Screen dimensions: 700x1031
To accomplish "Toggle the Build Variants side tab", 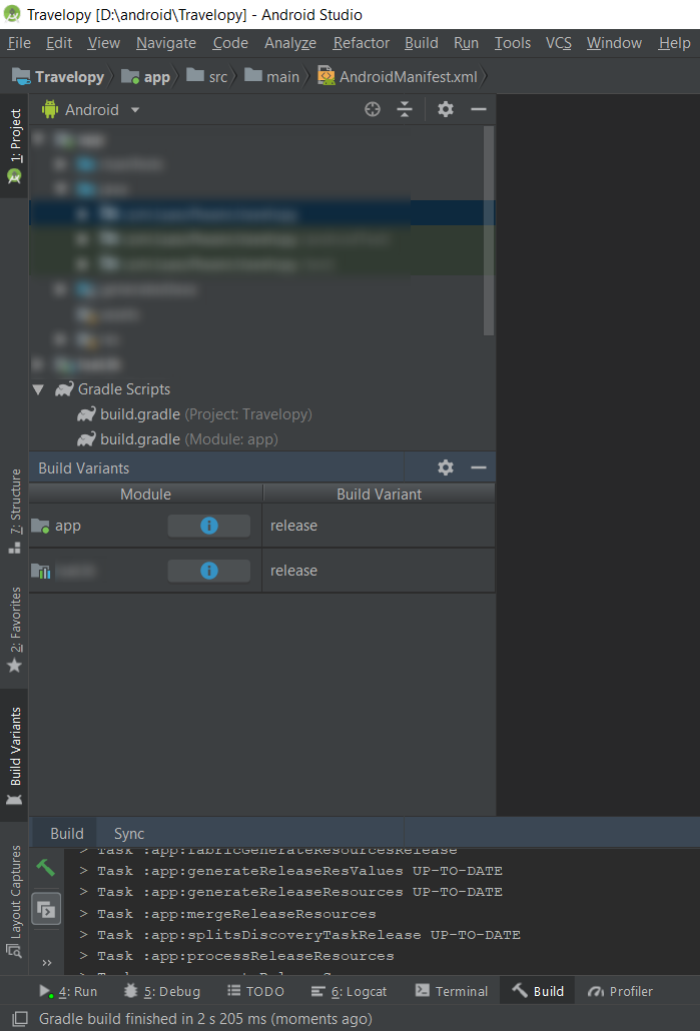I will point(14,755).
